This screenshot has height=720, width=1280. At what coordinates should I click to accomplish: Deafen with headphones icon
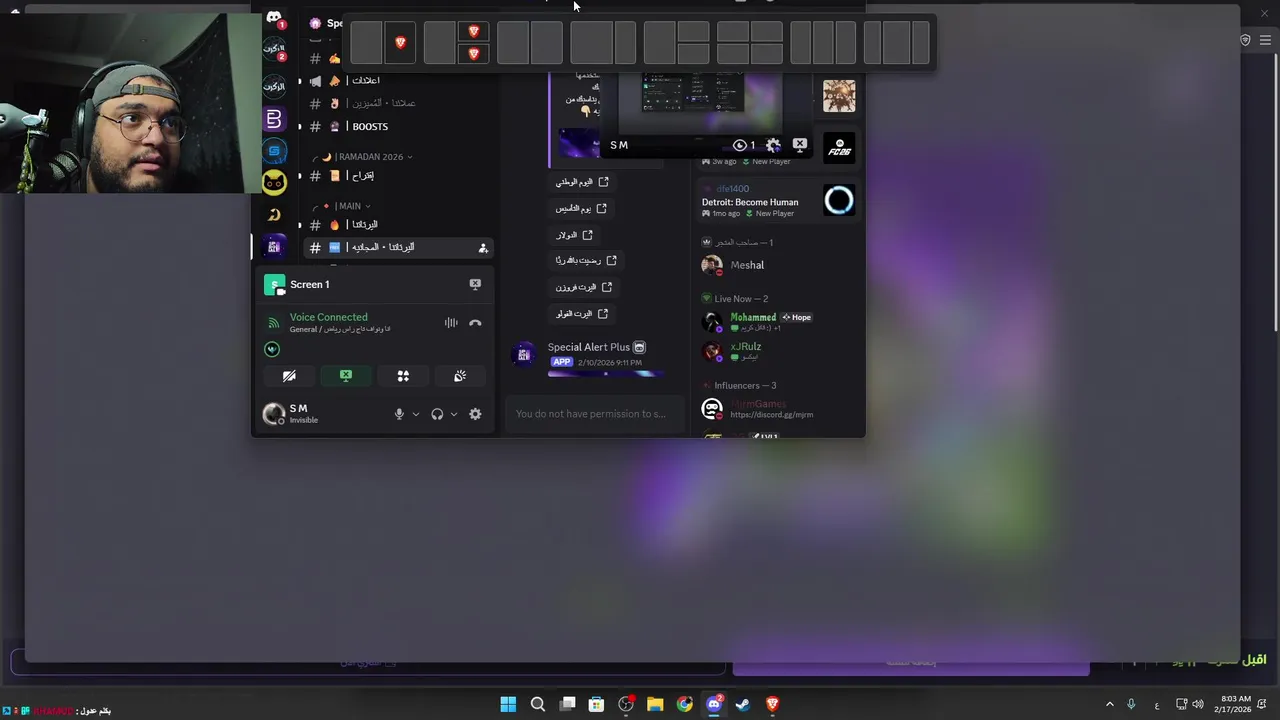(437, 414)
